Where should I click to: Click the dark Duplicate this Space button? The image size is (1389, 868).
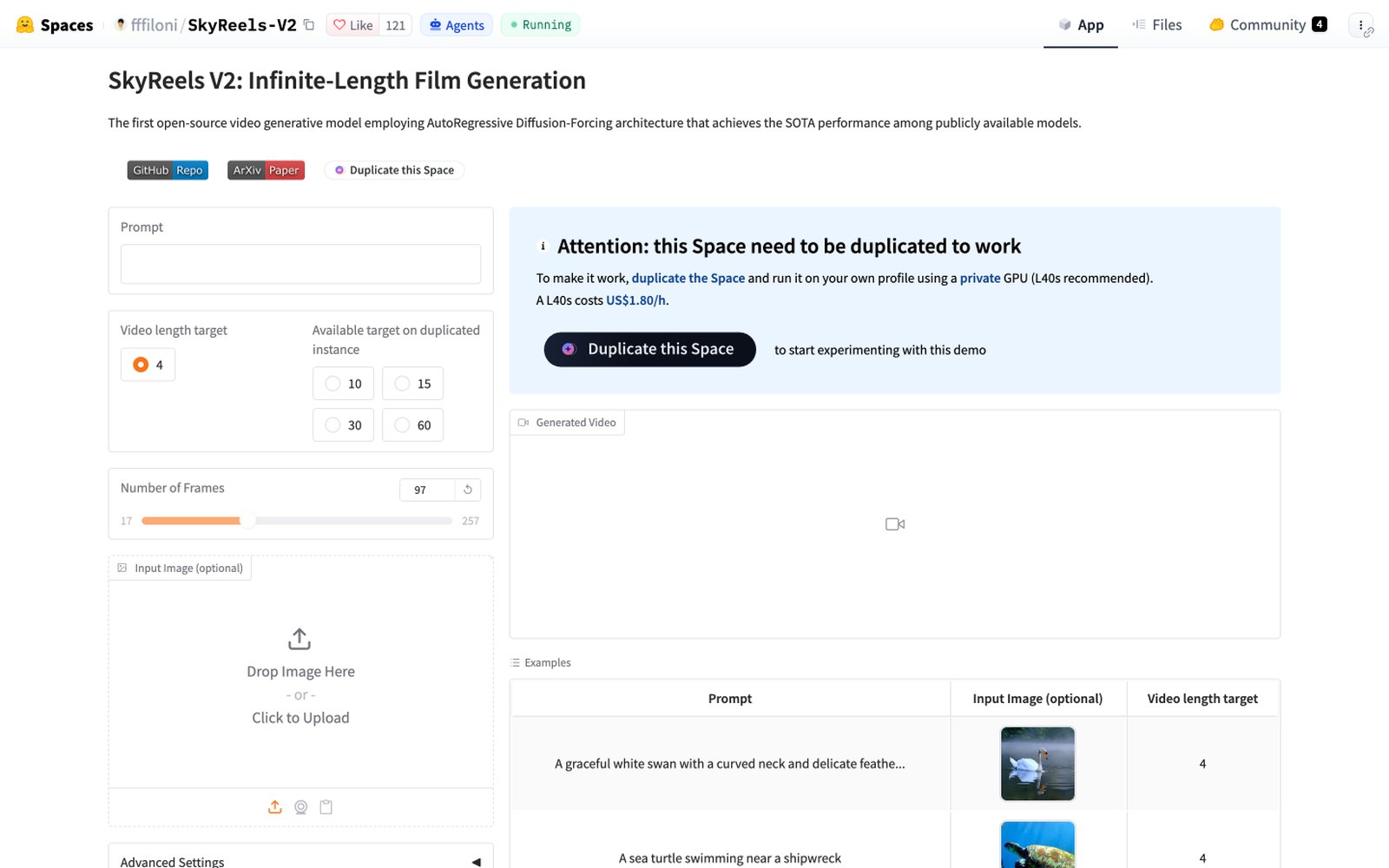(x=650, y=349)
